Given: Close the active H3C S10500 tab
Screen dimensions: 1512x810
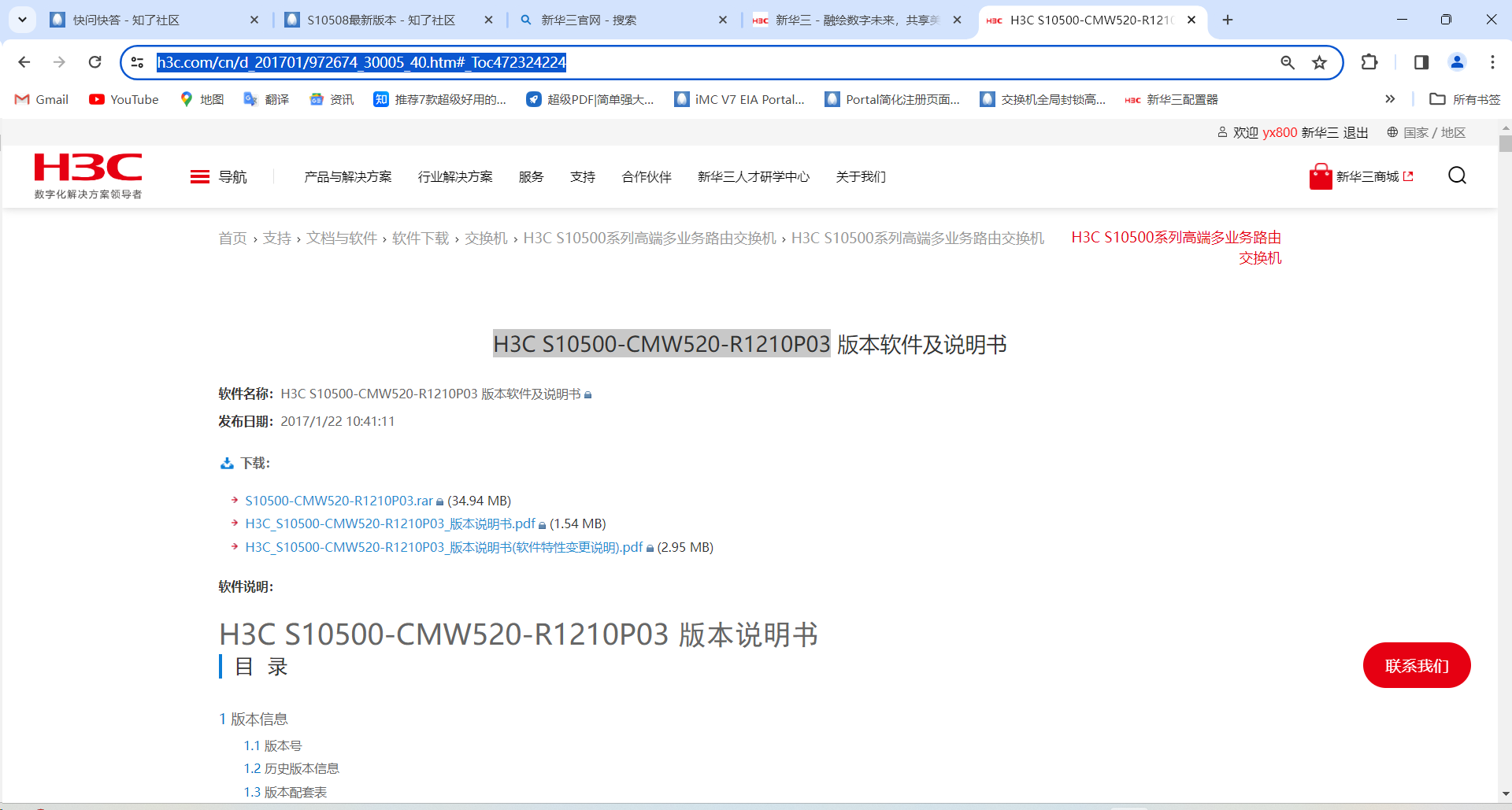Looking at the screenshot, I should pos(1191,20).
